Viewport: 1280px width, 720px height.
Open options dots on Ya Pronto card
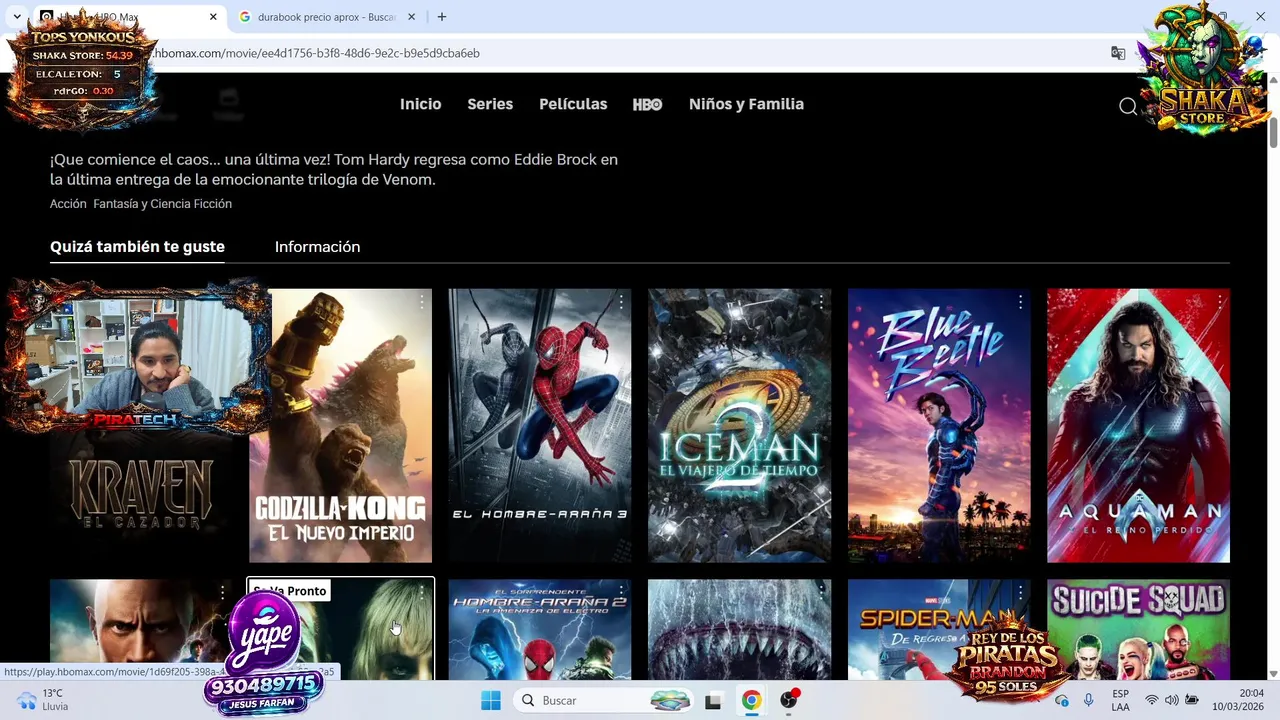click(421, 592)
